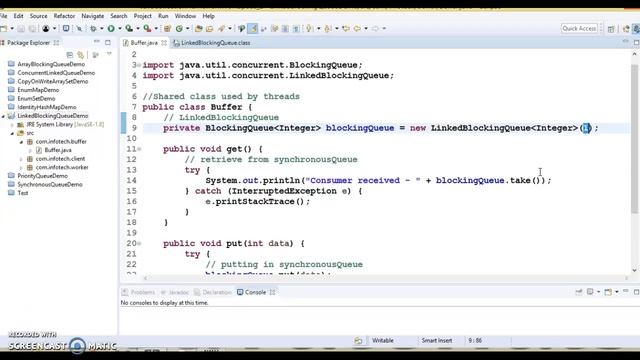Click Open Console icon in Console toolbar
Viewport: 640px width, 360px height.
coord(608,292)
